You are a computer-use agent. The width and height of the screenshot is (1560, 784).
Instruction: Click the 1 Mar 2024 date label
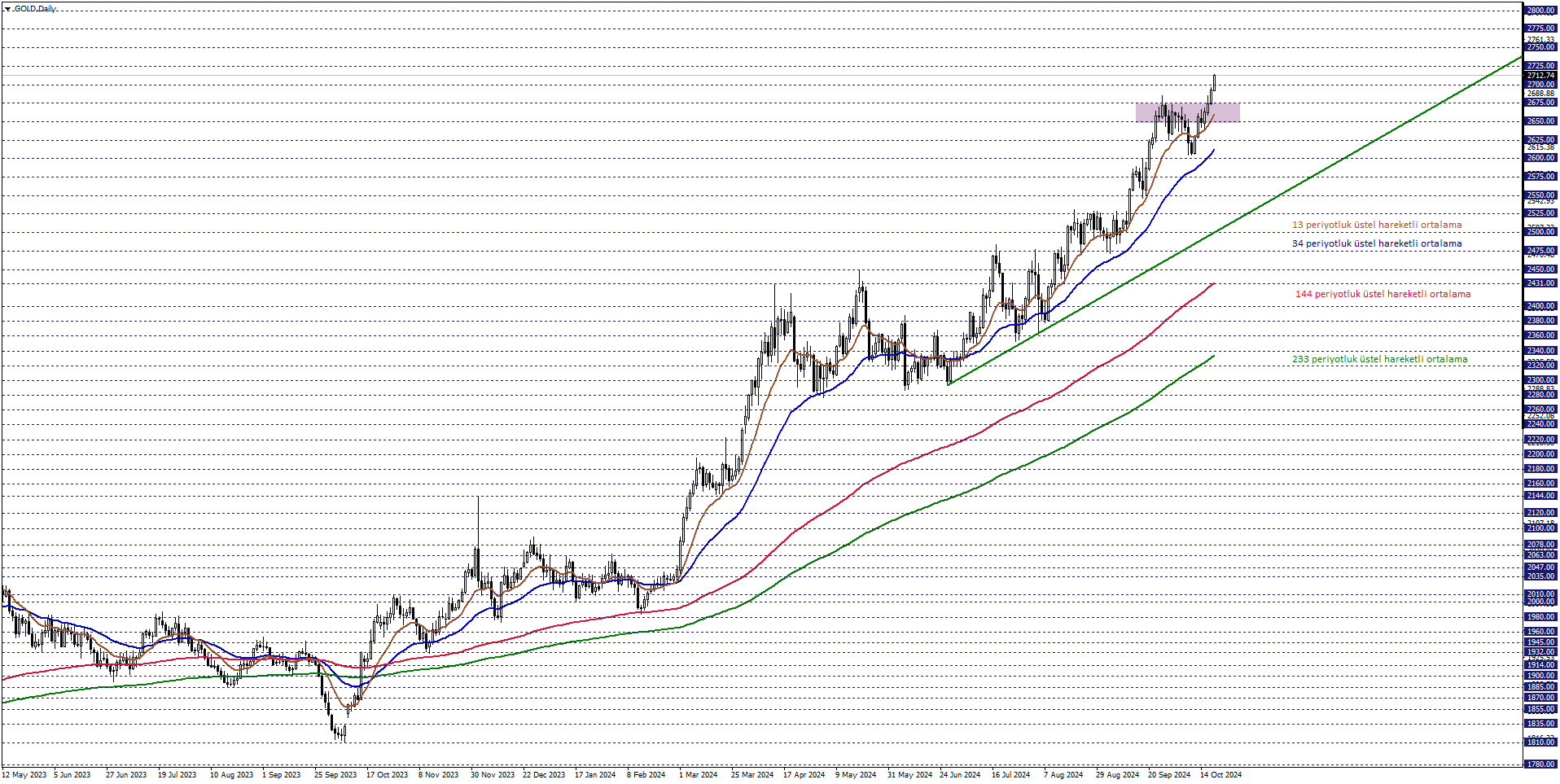(x=698, y=775)
